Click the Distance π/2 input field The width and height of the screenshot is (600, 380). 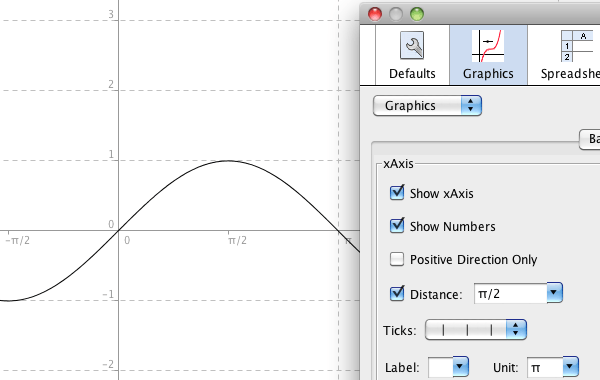click(510, 294)
